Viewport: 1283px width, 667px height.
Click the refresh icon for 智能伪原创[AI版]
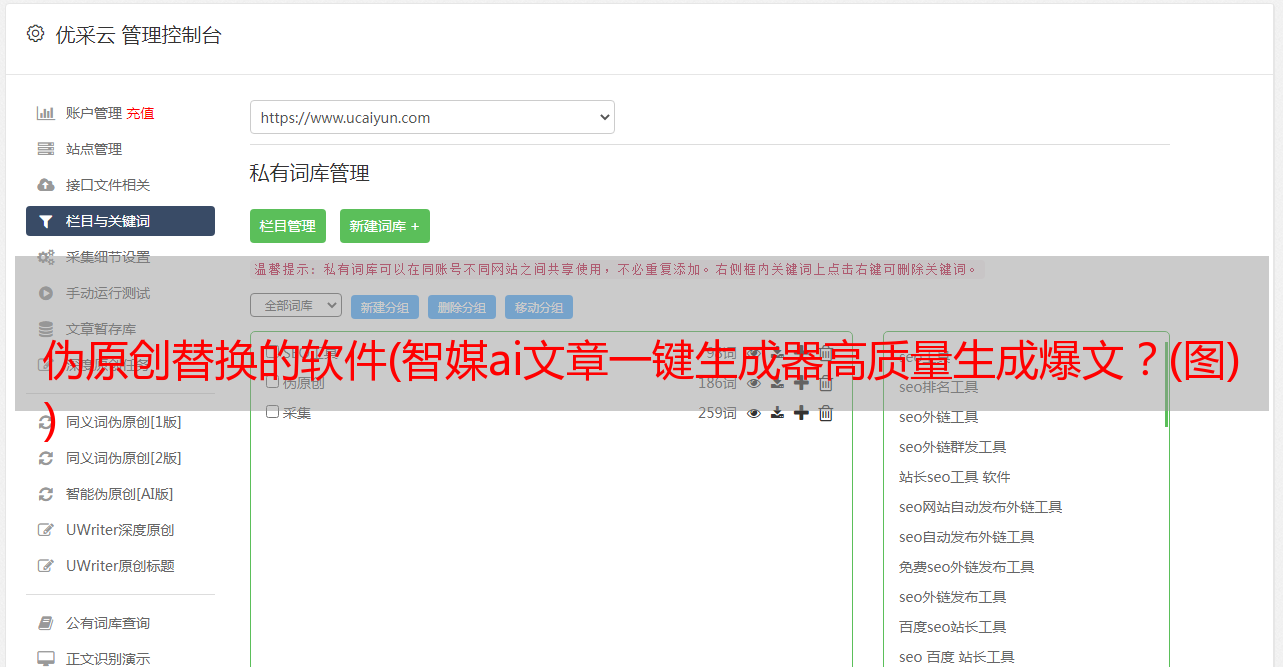pos(46,494)
